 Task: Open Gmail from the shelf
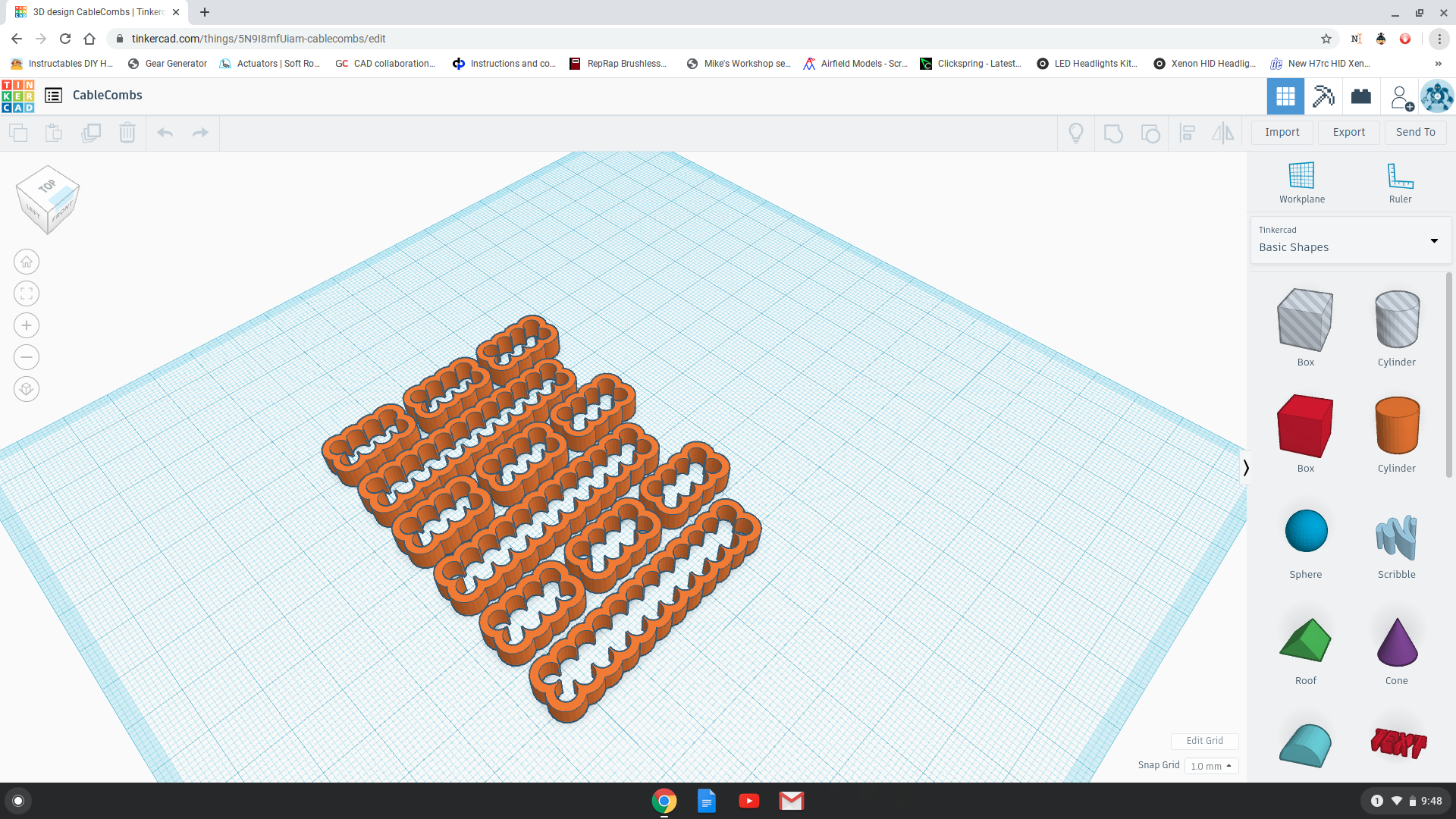click(792, 801)
